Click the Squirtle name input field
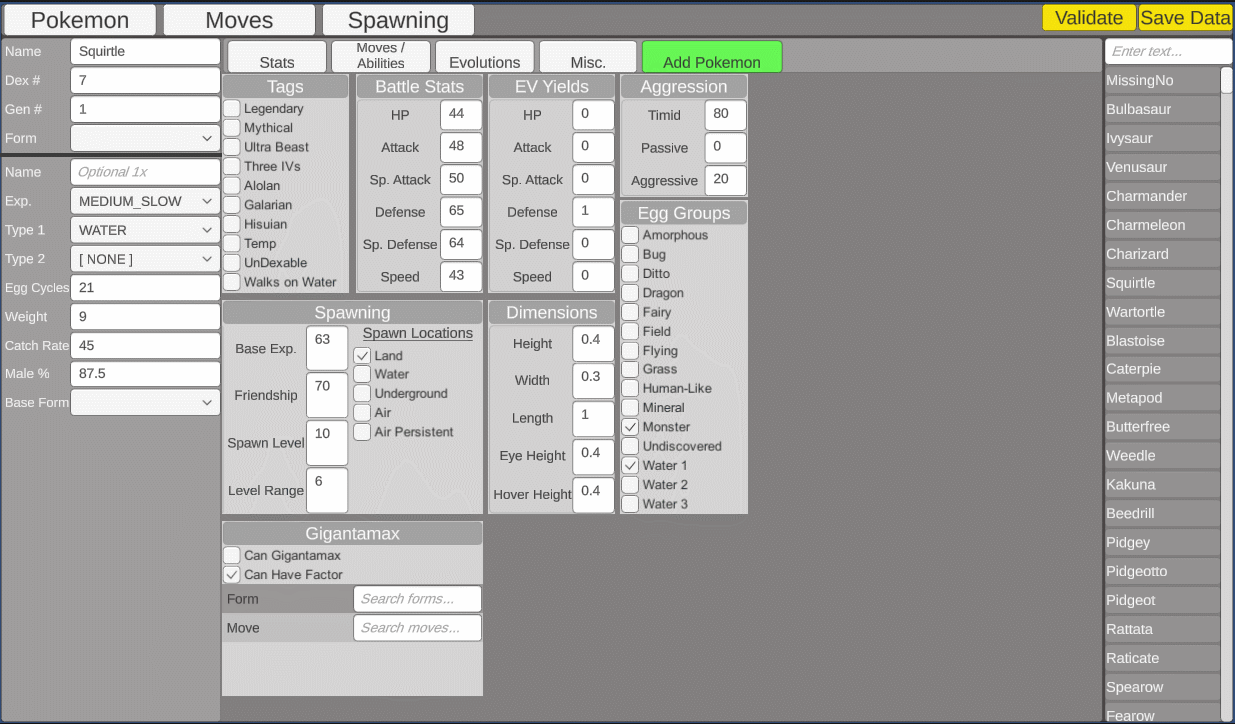1235x724 pixels. pyautogui.click(x=145, y=51)
